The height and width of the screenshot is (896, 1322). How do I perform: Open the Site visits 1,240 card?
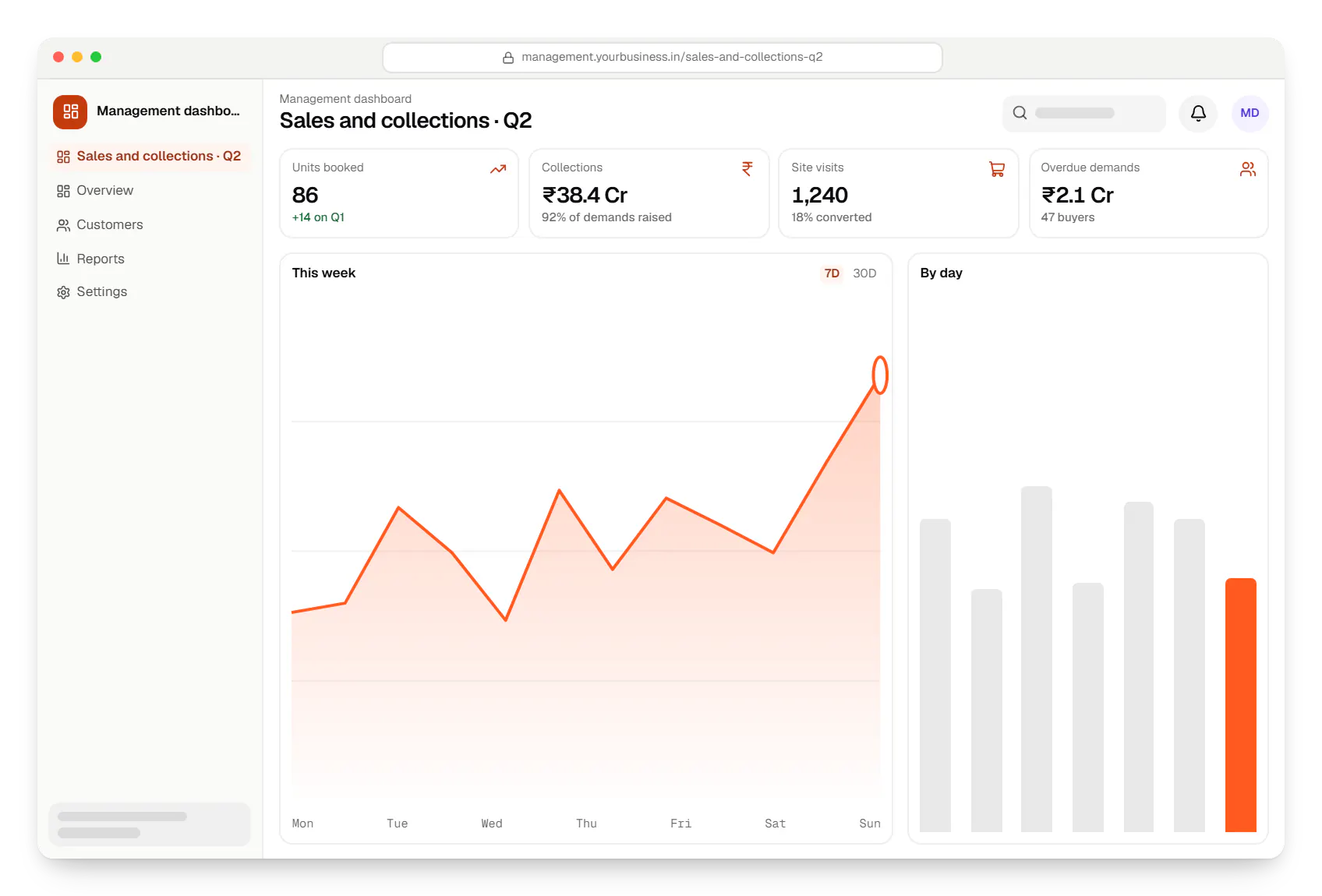(899, 193)
